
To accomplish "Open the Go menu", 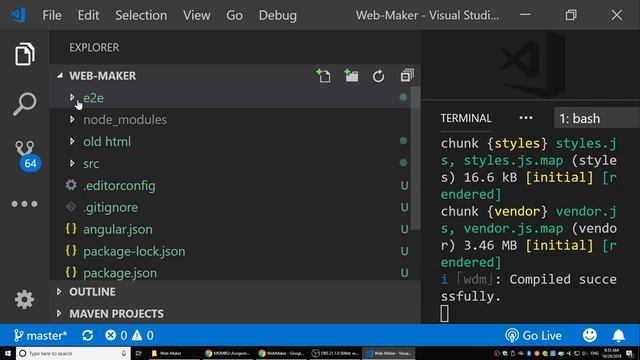I will [x=234, y=16].
